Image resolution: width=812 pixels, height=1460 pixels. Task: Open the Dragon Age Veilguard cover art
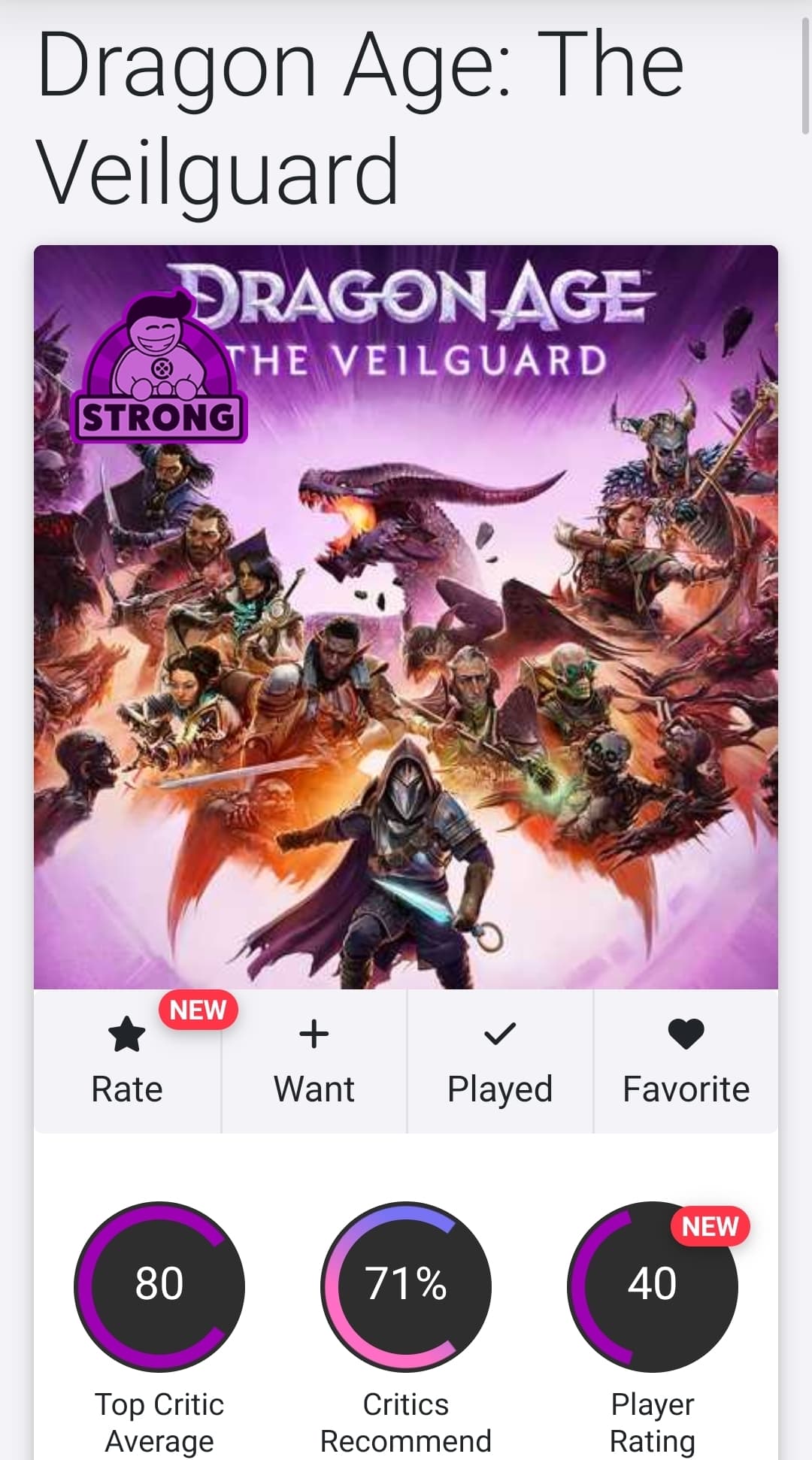406,616
